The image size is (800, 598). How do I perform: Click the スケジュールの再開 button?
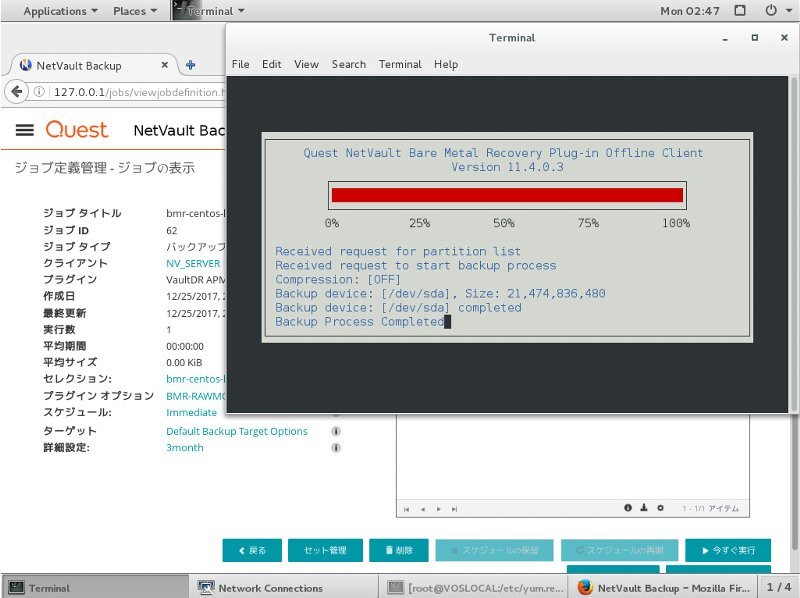click(x=619, y=550)
